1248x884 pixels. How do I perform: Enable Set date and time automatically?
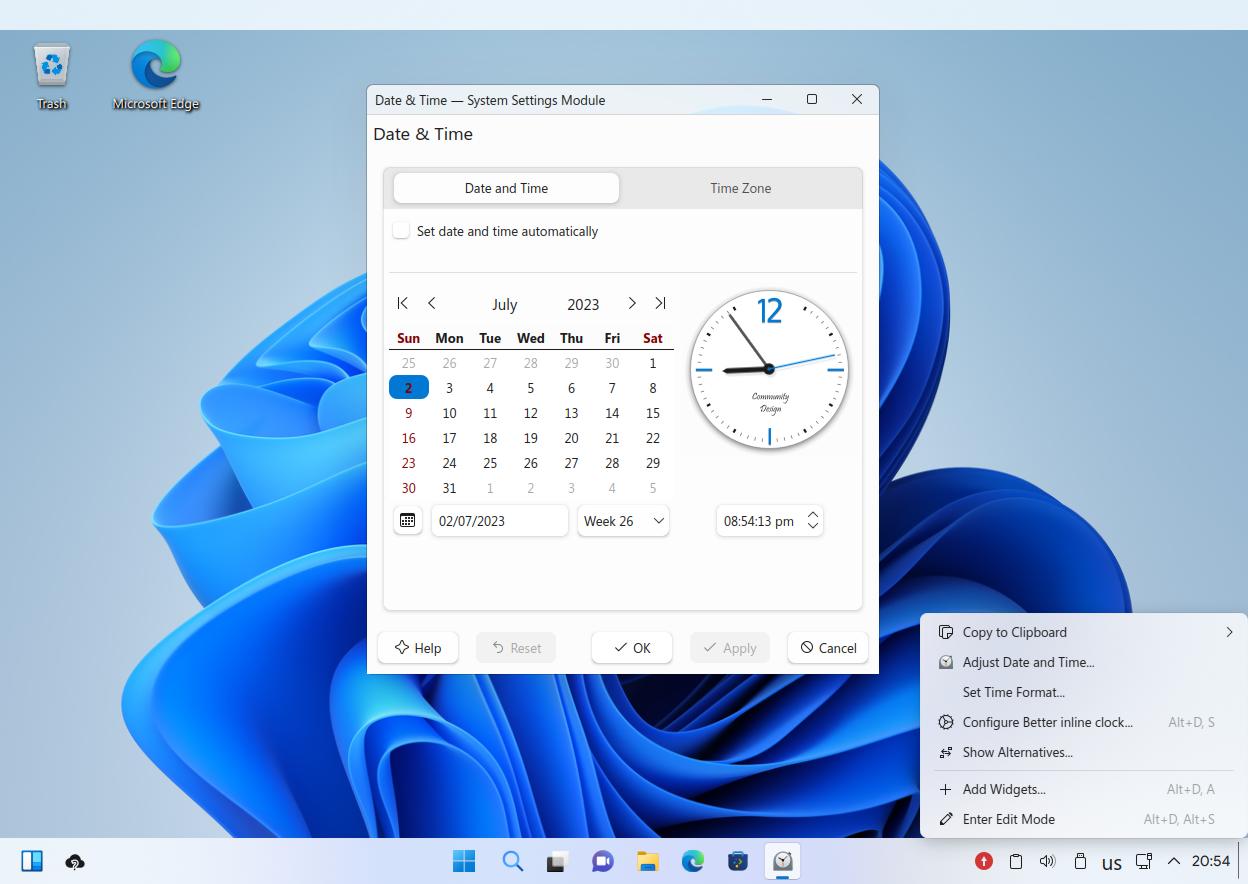(401, 231)
